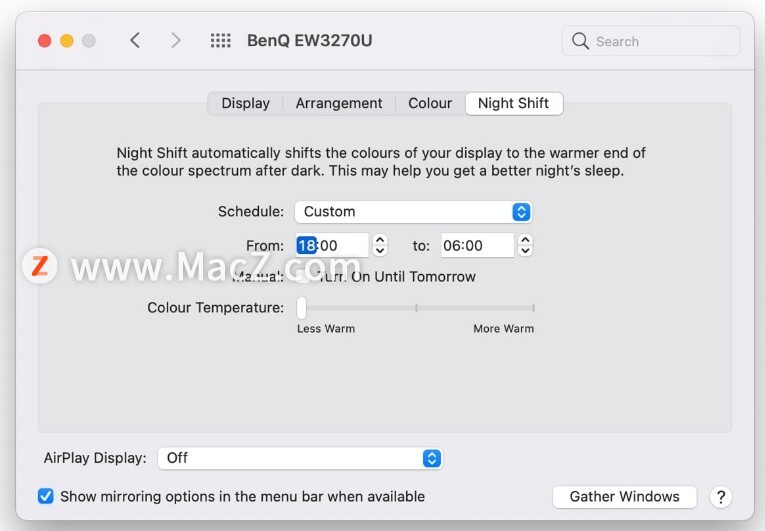765x531 pixels.
Task: Click the BenQ EW3270U window title
Action: 310,41
